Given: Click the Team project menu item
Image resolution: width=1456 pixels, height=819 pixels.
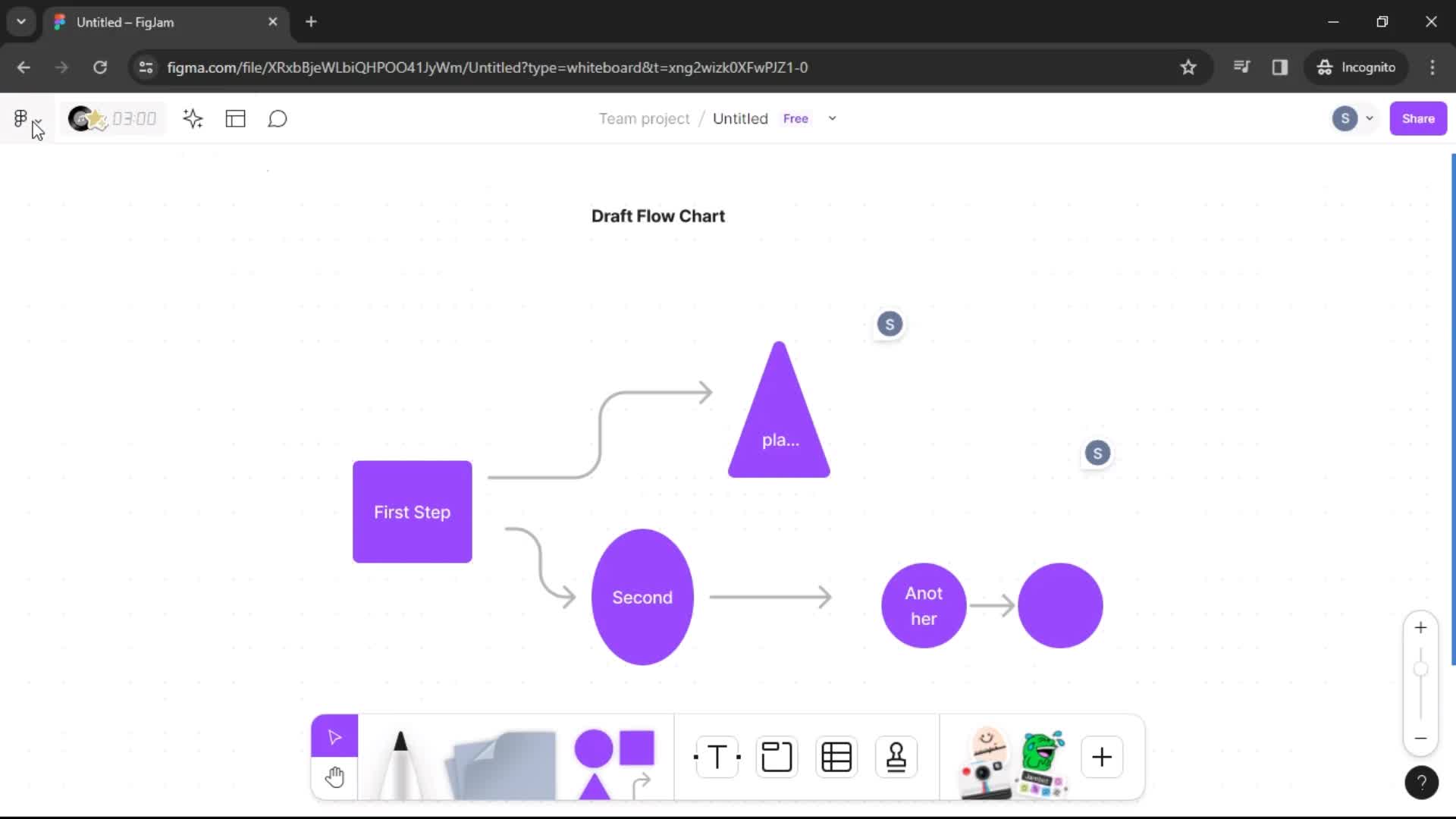Looking at the screenshot, I should click(644, 118).
